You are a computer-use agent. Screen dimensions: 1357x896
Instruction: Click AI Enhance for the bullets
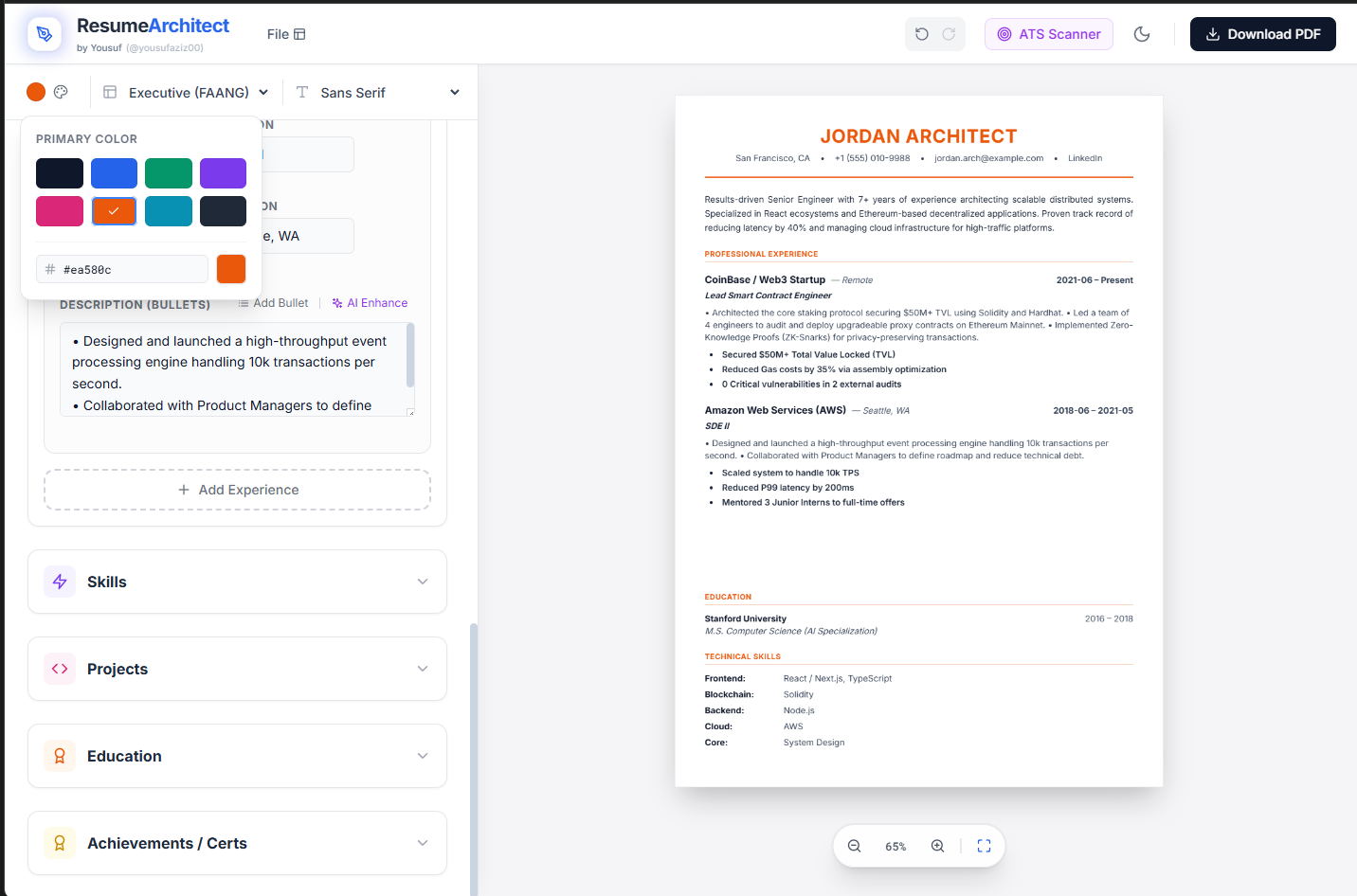[x=370, y=302]
